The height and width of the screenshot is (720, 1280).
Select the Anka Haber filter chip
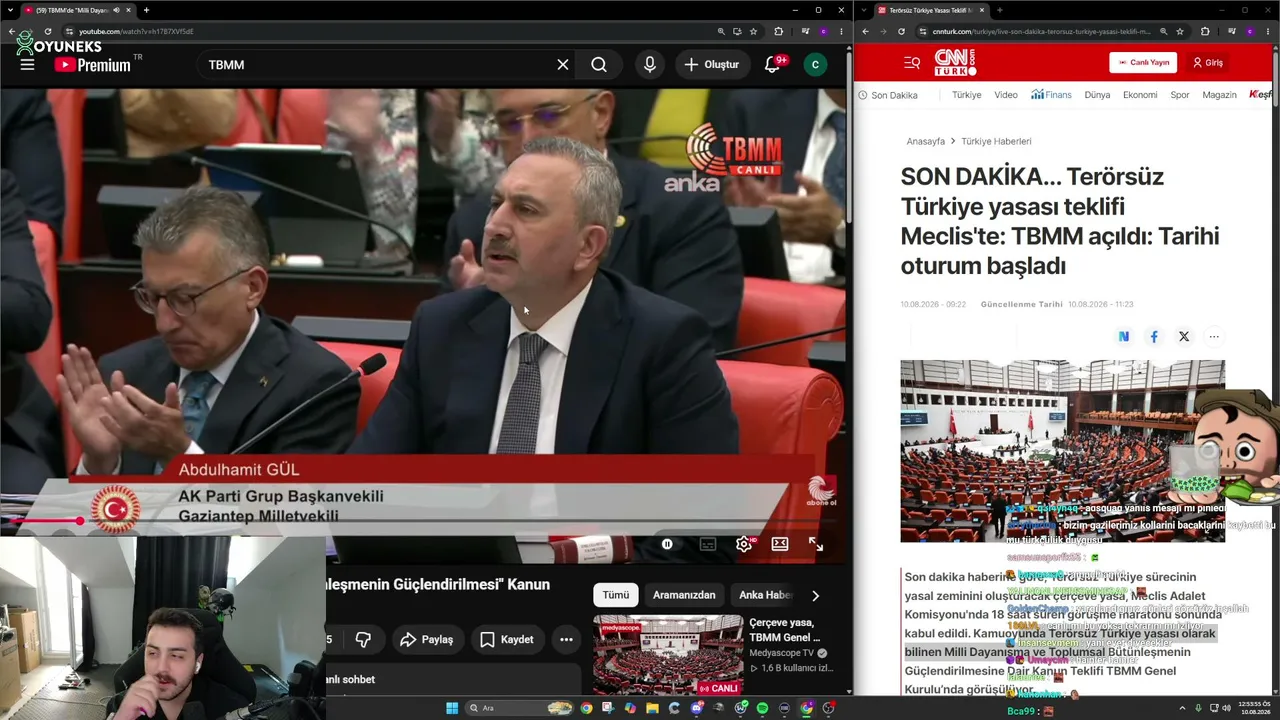[765, 595]
